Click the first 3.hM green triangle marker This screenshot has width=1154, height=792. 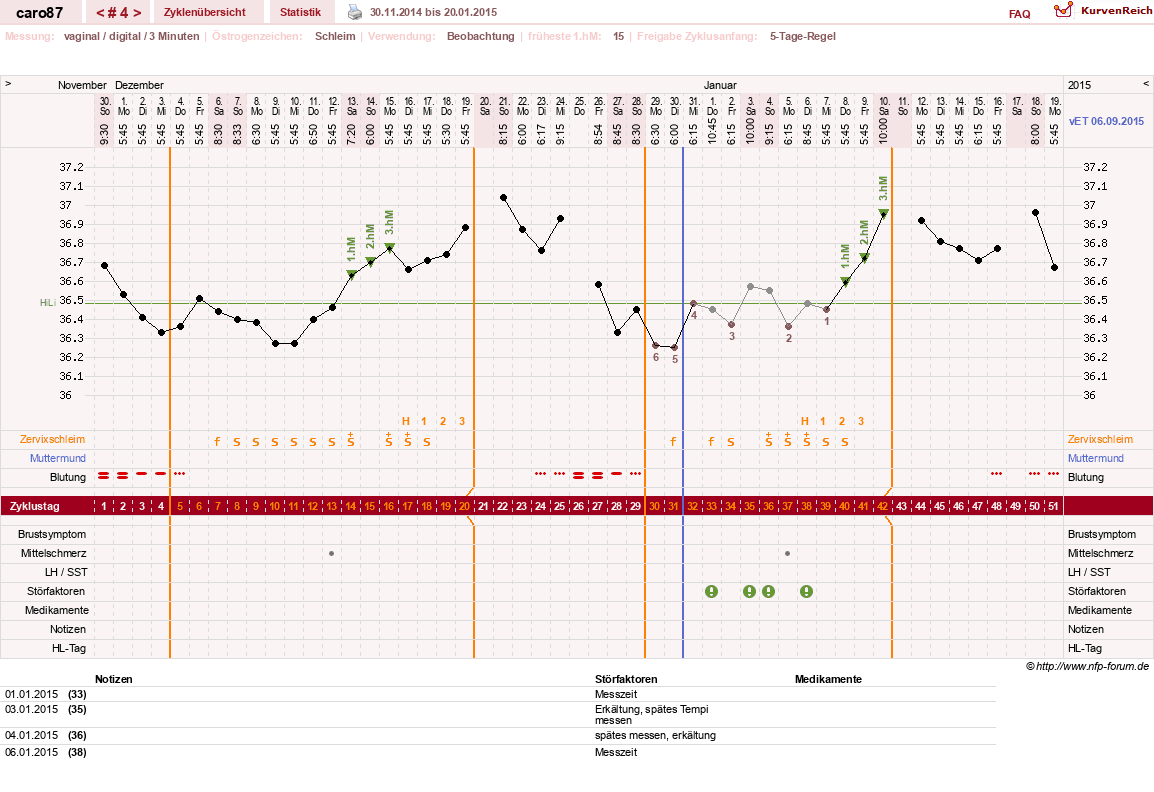point(389,247)
